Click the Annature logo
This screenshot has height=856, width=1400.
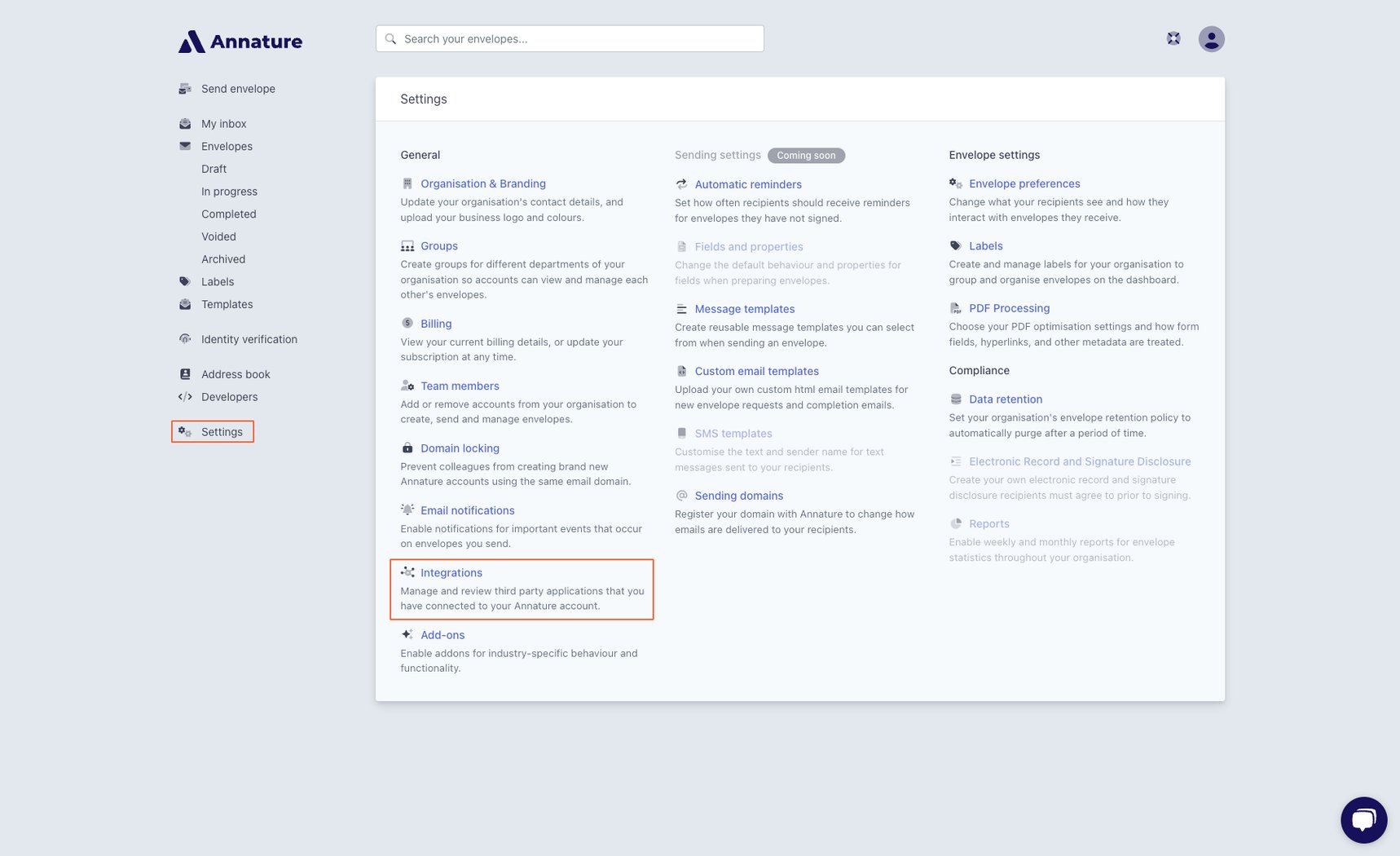coord(240,41)
